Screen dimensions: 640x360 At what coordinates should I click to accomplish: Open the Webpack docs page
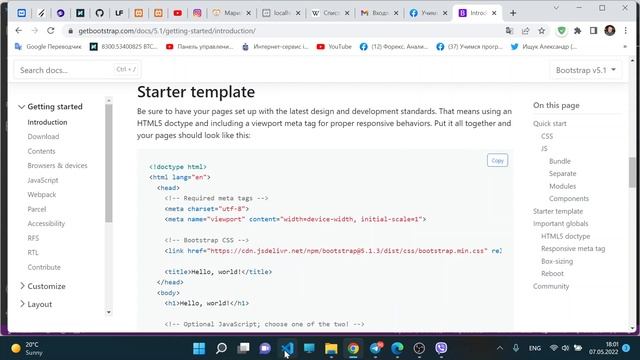coord(42,194)
